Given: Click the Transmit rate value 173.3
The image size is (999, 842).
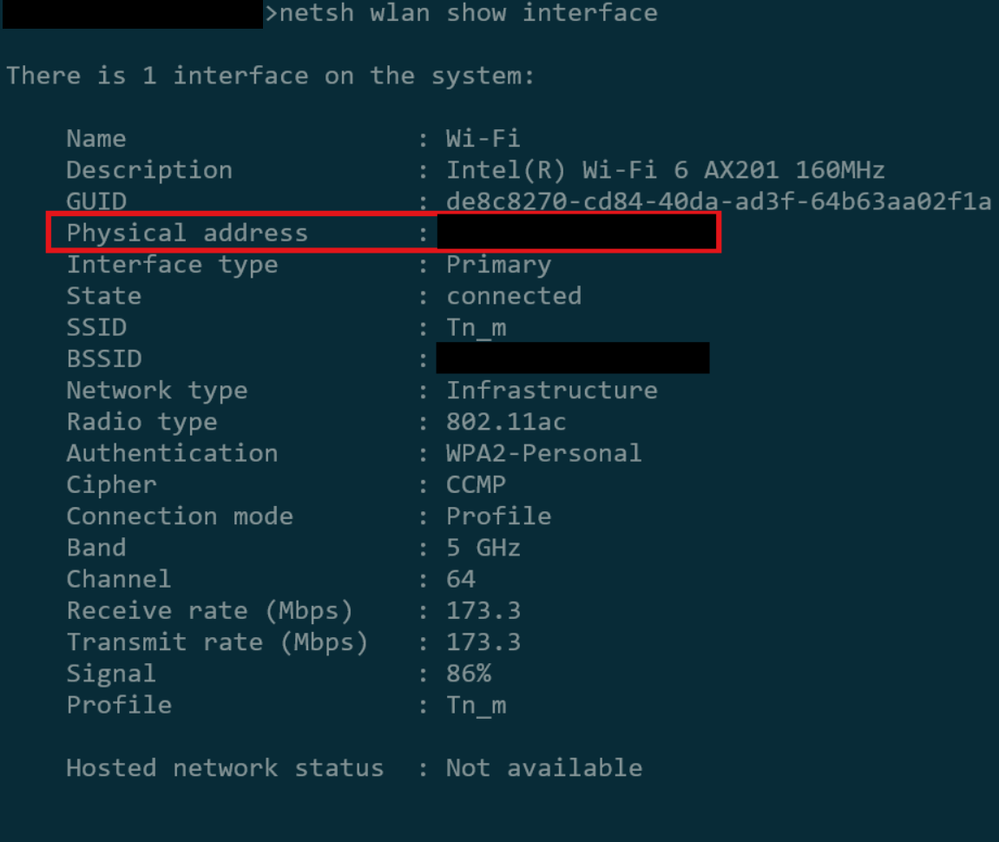Looking at the screenshot, I should point(484,642).
